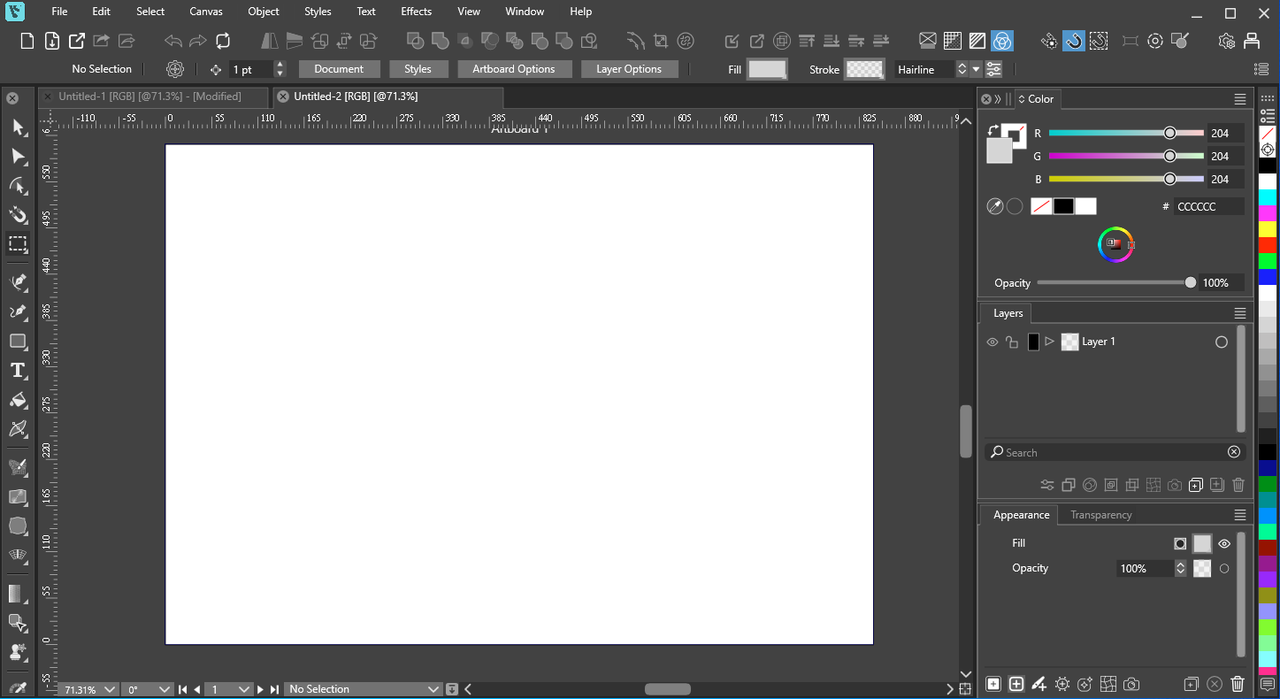Viewport: 1280px width, 699px height.
Task: Click the eyedropper icon in Color panel
Action: pos(995,206)
